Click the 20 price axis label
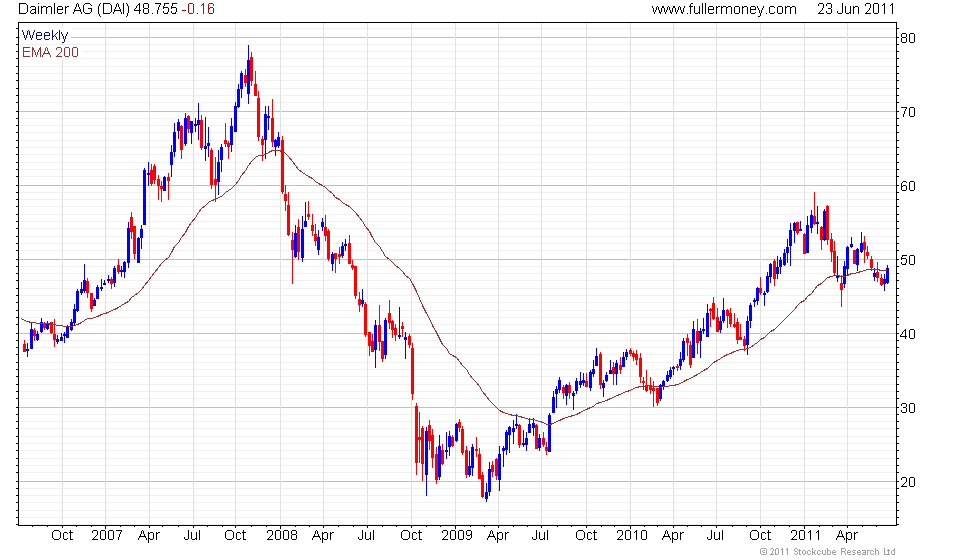Viewport: 980px width, 560px height. click(908, 482)
